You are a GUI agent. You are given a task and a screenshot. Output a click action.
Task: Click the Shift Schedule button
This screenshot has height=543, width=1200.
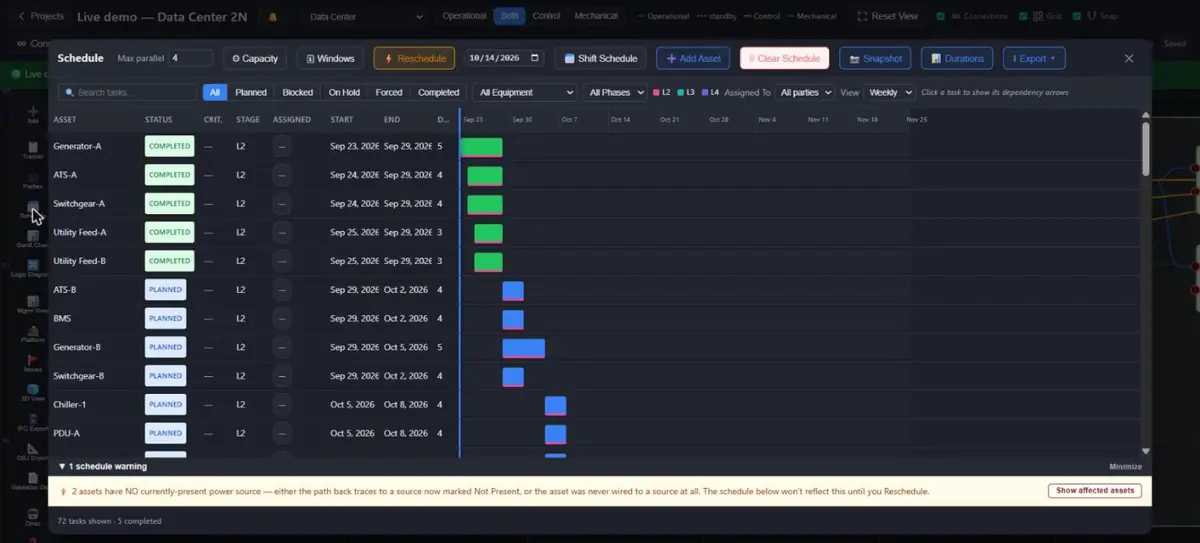(601, 58)
